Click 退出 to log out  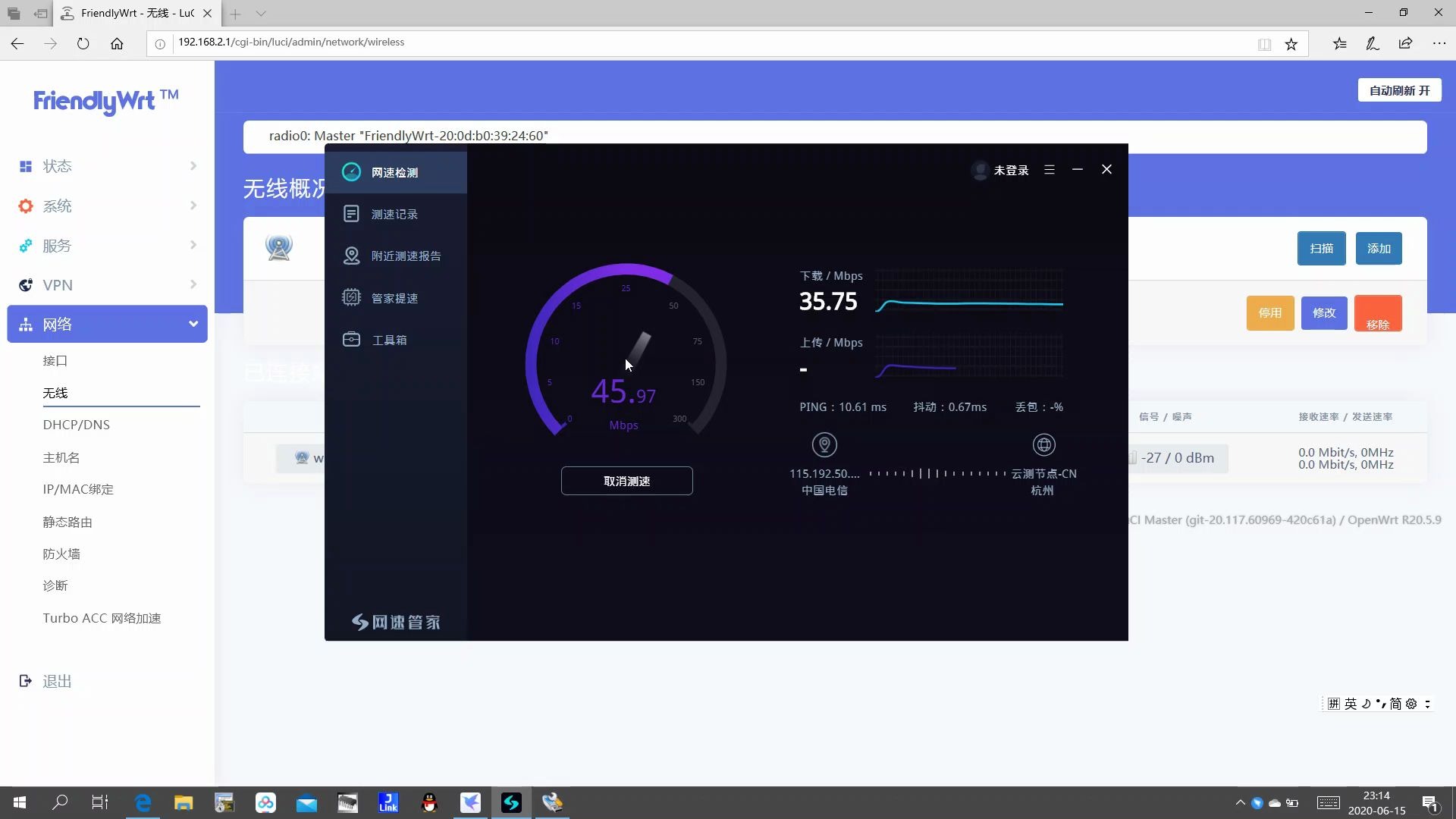tap(57, 681)
